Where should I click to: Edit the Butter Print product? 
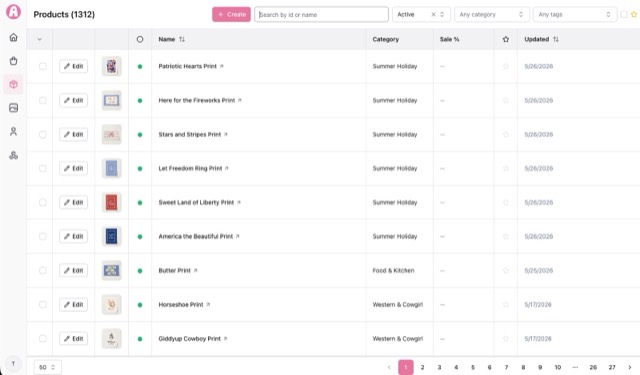tap(73, 271)
